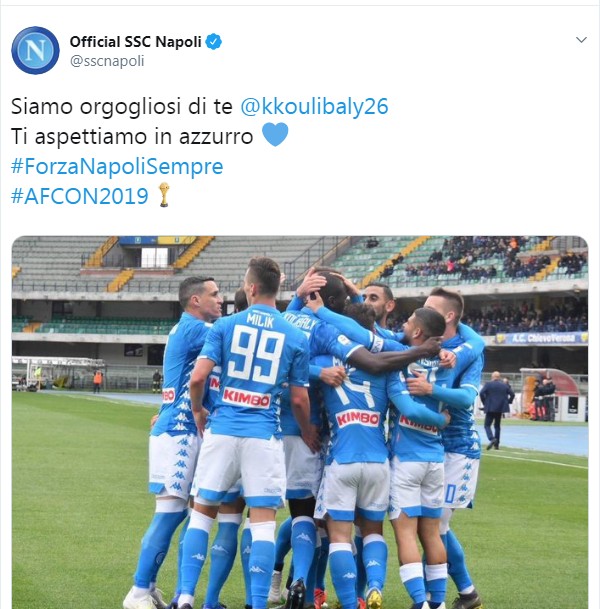
Task: Open the SSC Napoli profile avatar
Action: [x=35, y=50]
